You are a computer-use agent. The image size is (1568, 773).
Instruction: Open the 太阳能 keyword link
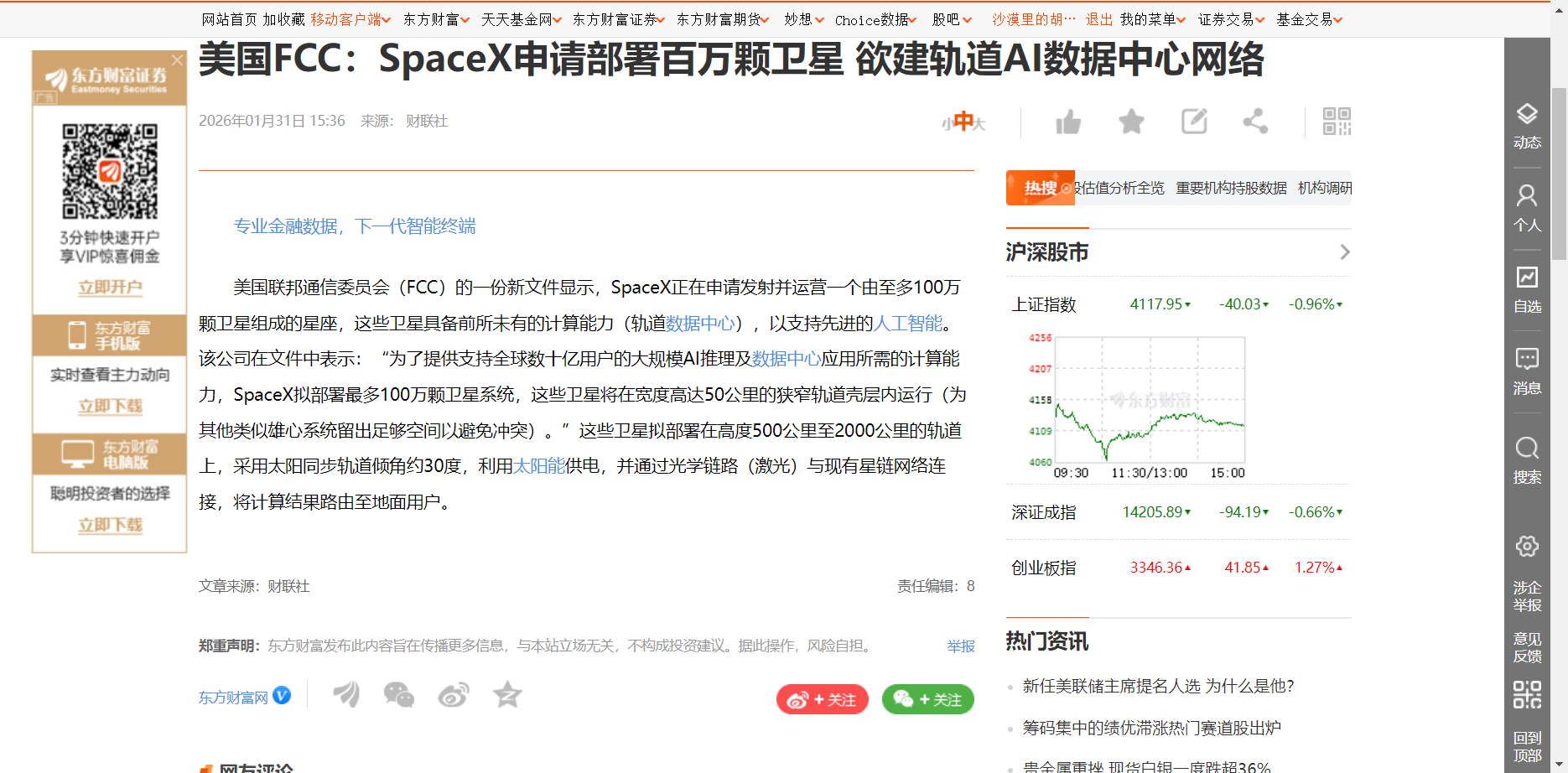pos(539,465)
